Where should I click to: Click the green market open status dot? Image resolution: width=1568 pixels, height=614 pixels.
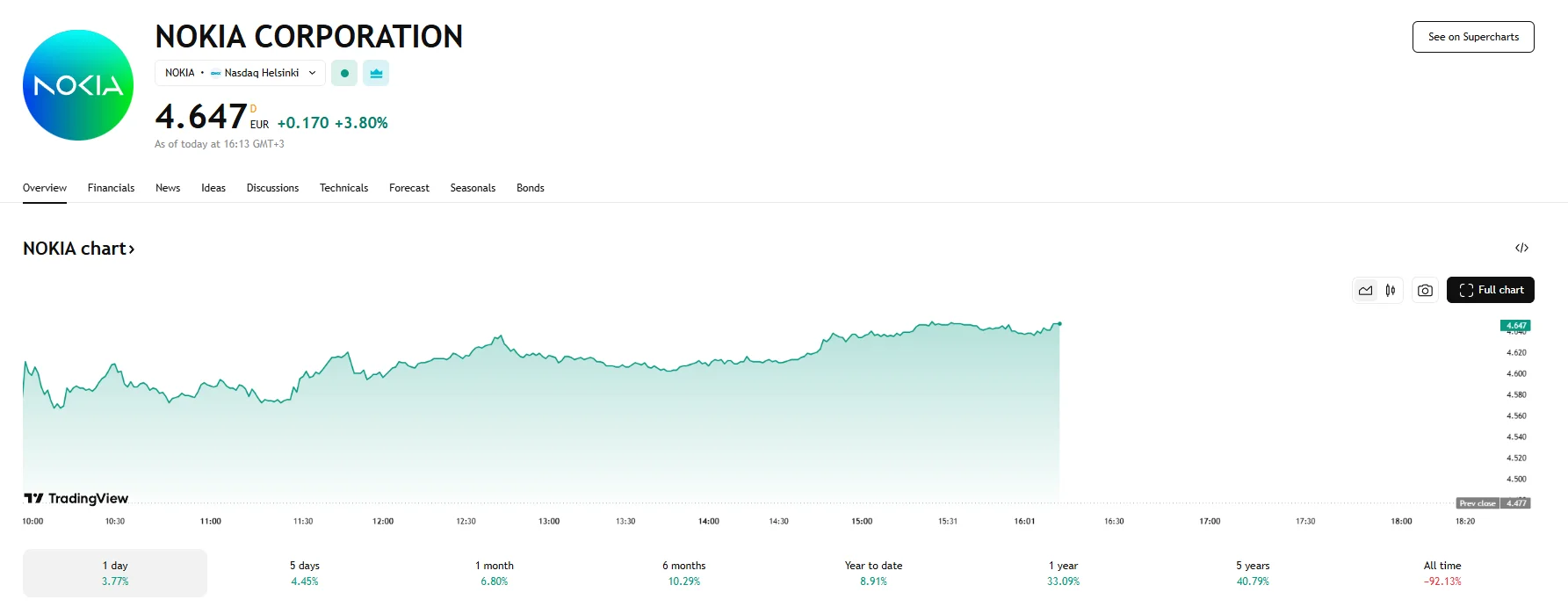click(344, 73)
